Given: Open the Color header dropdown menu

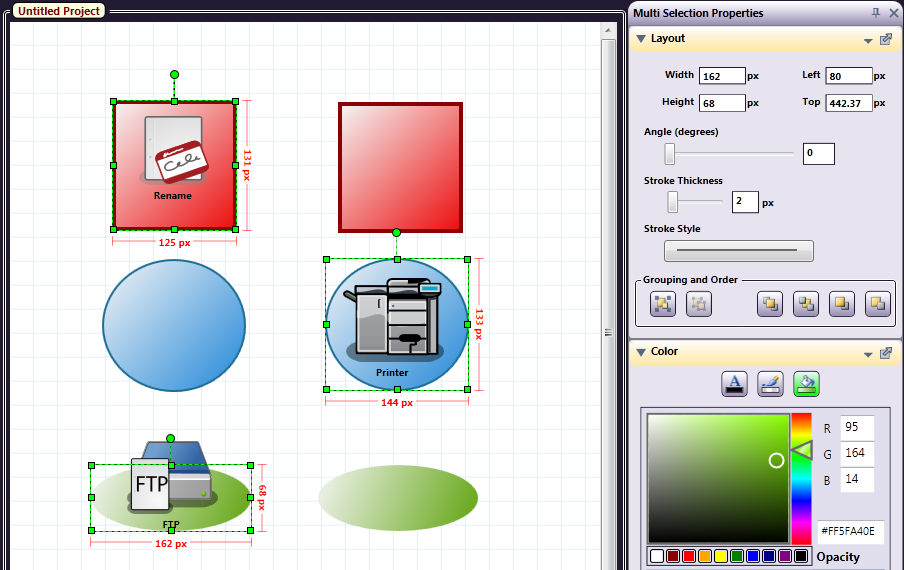Looking at the screenshot, I should click(869, 354).
